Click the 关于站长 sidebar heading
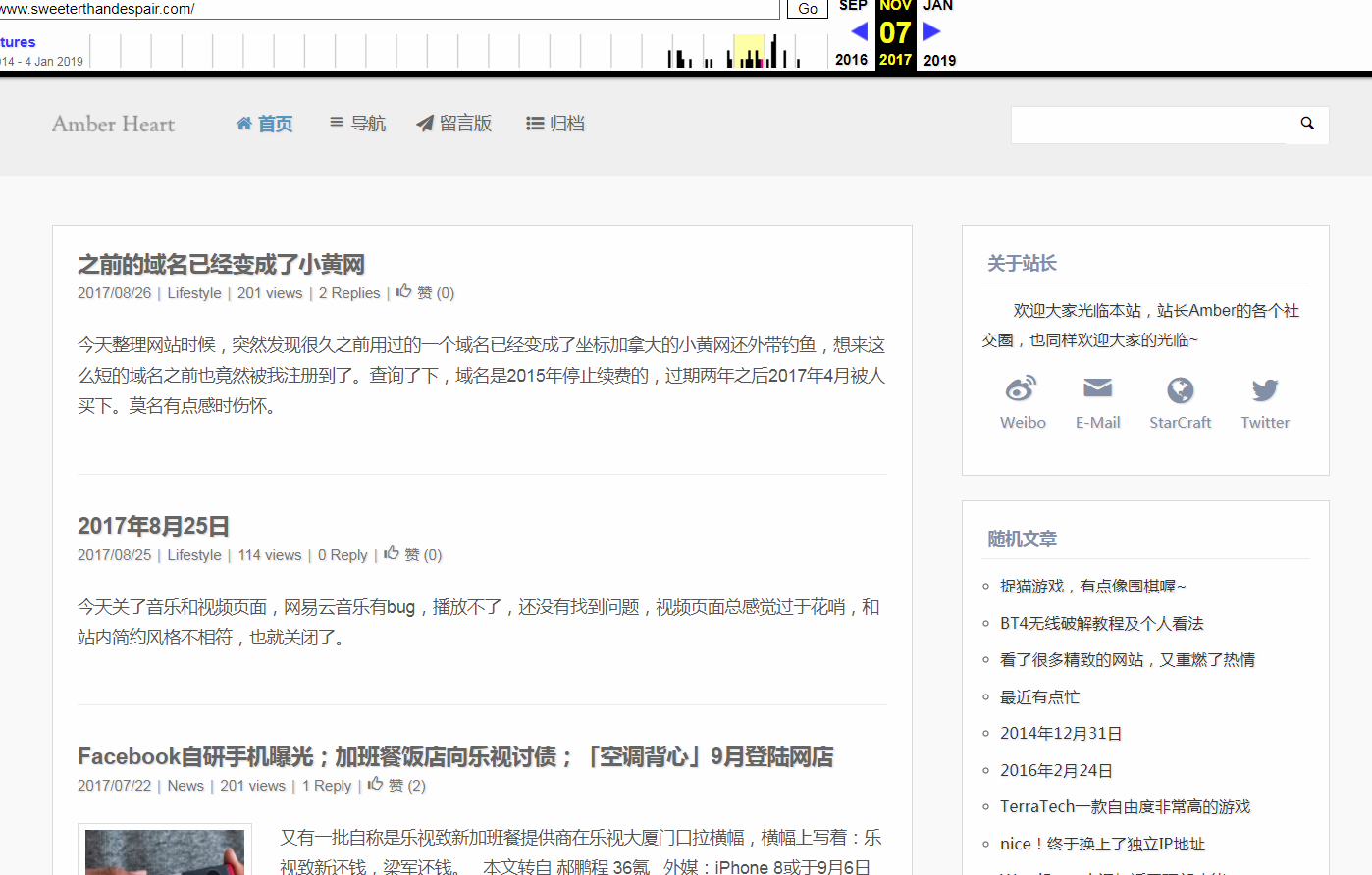Image resolution: width=1372 pixels, height=875 pixels. tap(1022, 263)
